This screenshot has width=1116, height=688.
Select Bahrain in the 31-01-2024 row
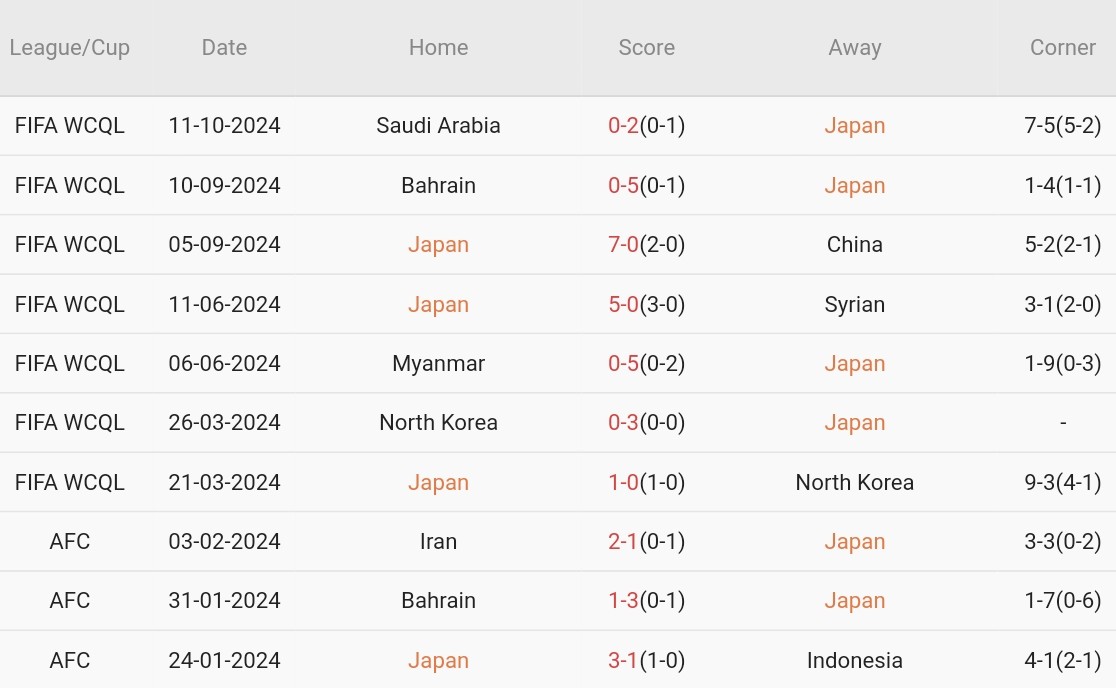point(438,601)
